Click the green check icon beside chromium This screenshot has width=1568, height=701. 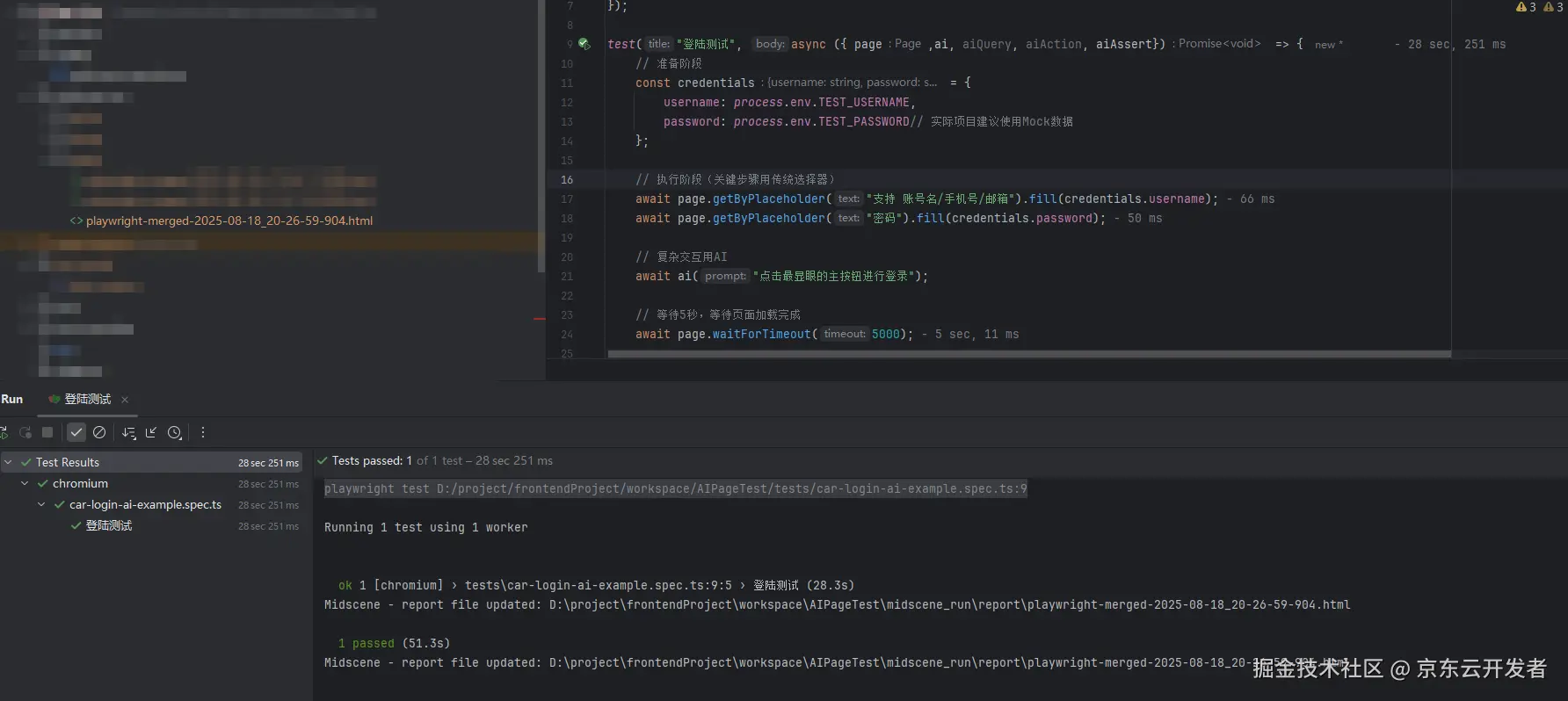point(42,483)
